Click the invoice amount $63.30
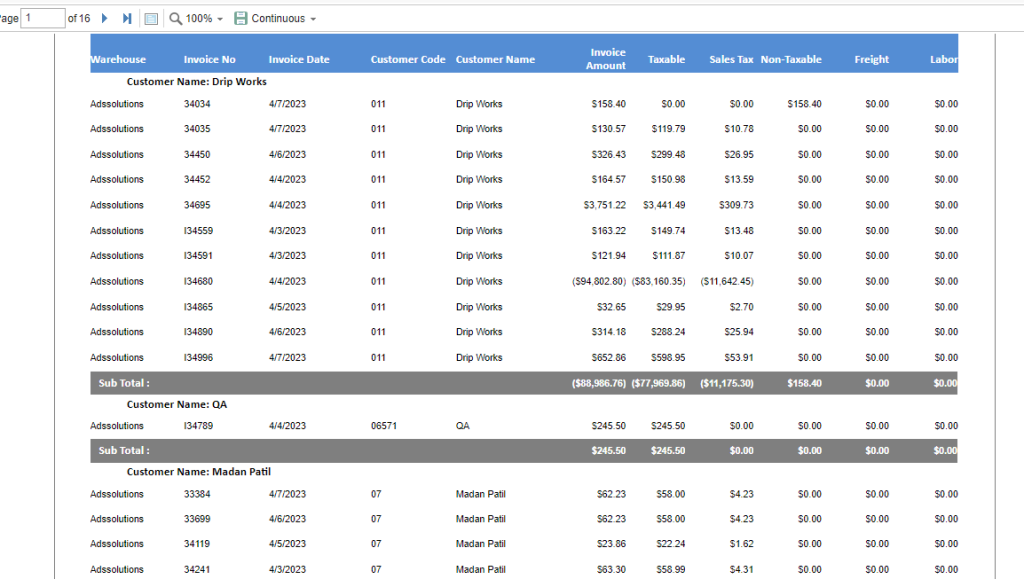1024x587 pixels. pos(611,569)
